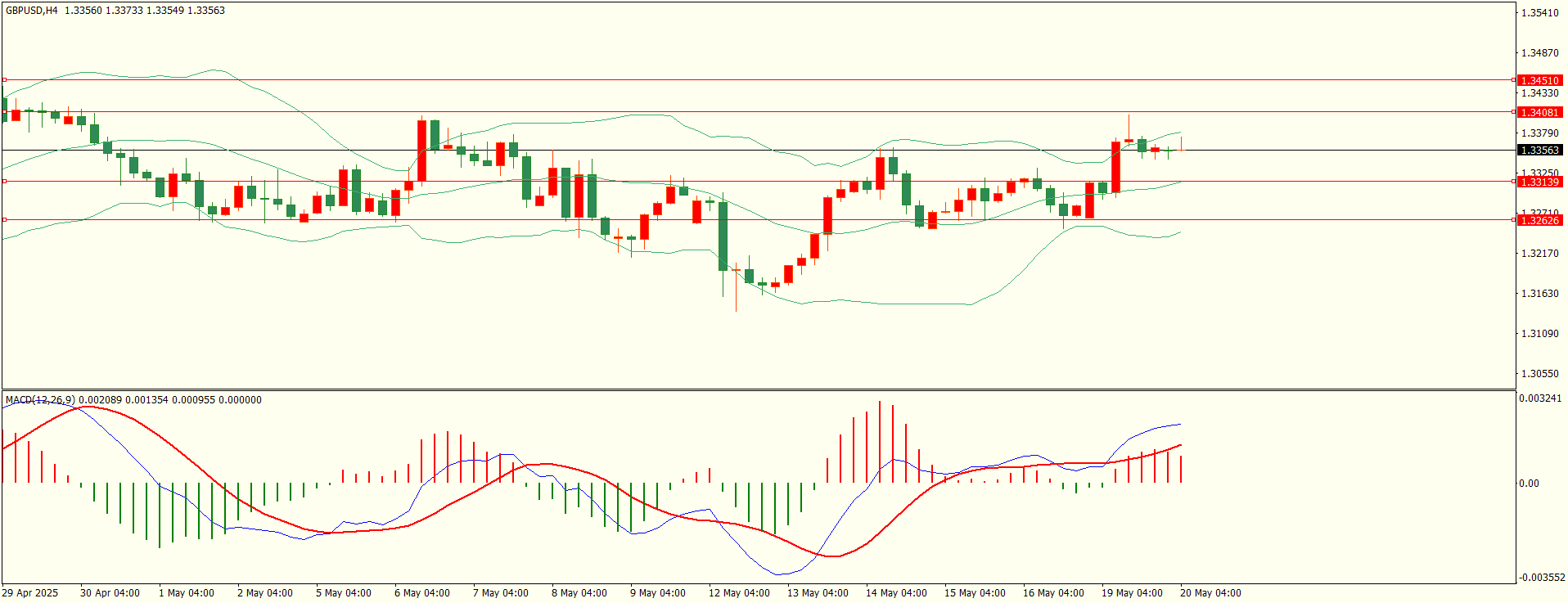
Task: Click the -0.003552 MACD scale value
Action: pos(1542,578)
